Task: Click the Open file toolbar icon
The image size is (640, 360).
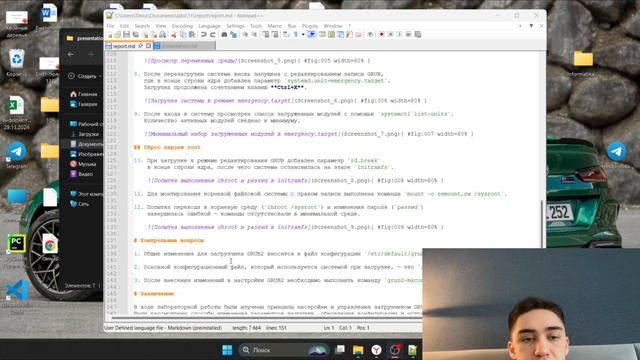Action: (x=117, y=35)
